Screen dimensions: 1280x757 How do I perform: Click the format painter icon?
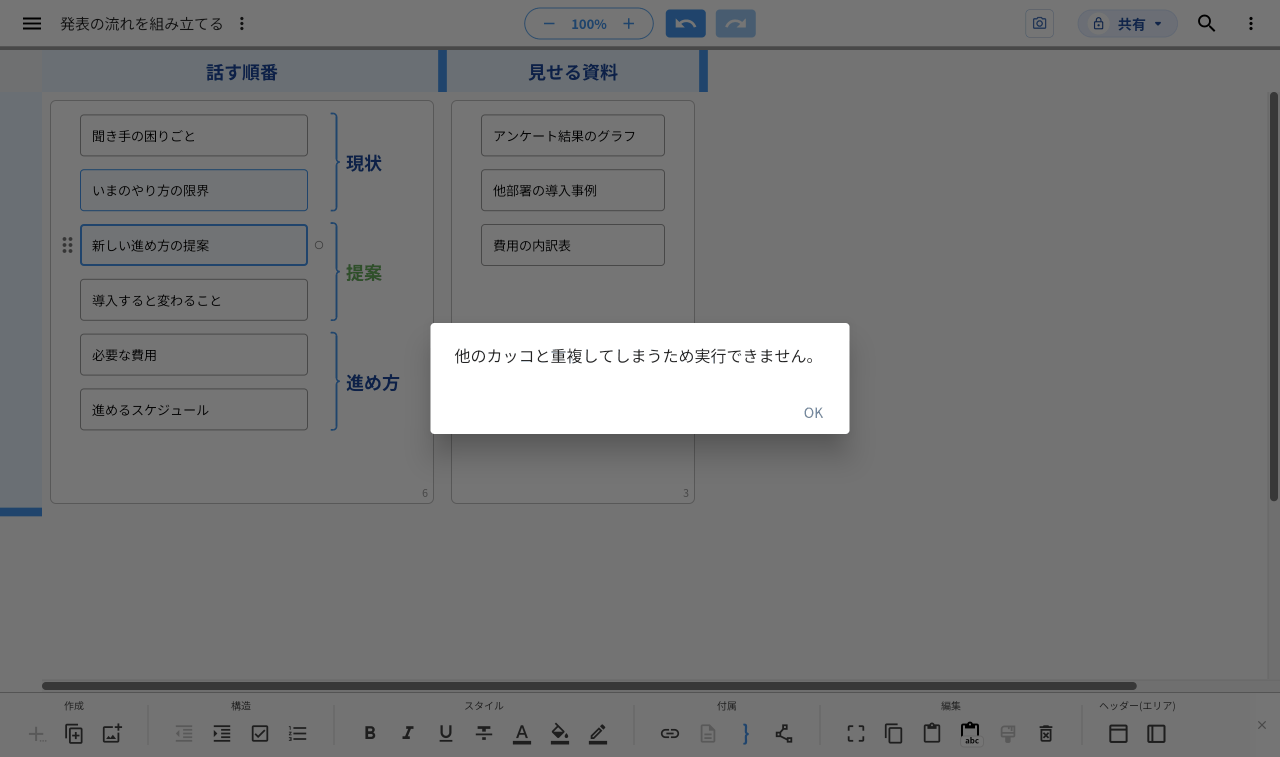tap(1008, 734)
